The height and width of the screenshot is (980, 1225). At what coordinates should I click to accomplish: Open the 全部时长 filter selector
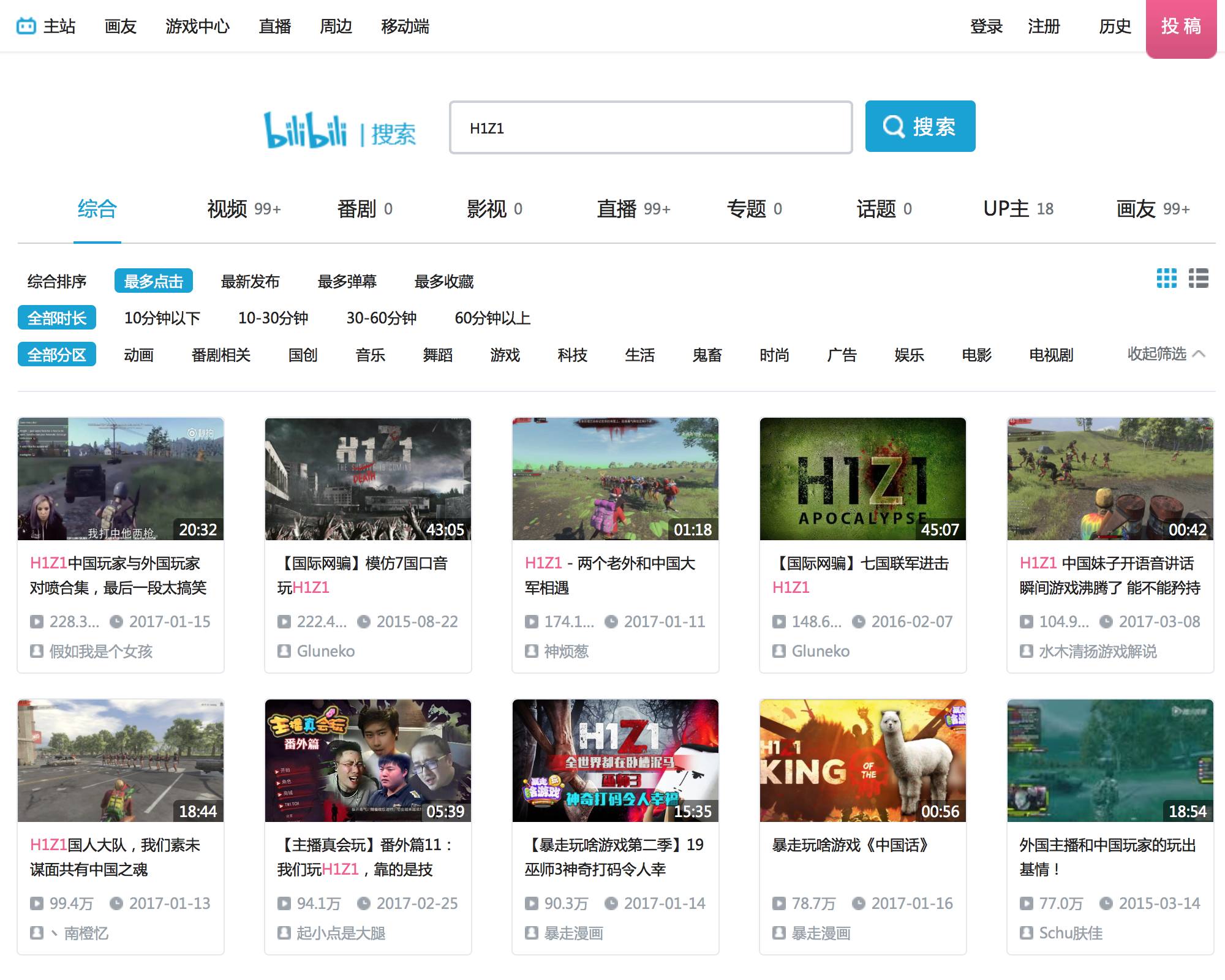tap(58, 318)
